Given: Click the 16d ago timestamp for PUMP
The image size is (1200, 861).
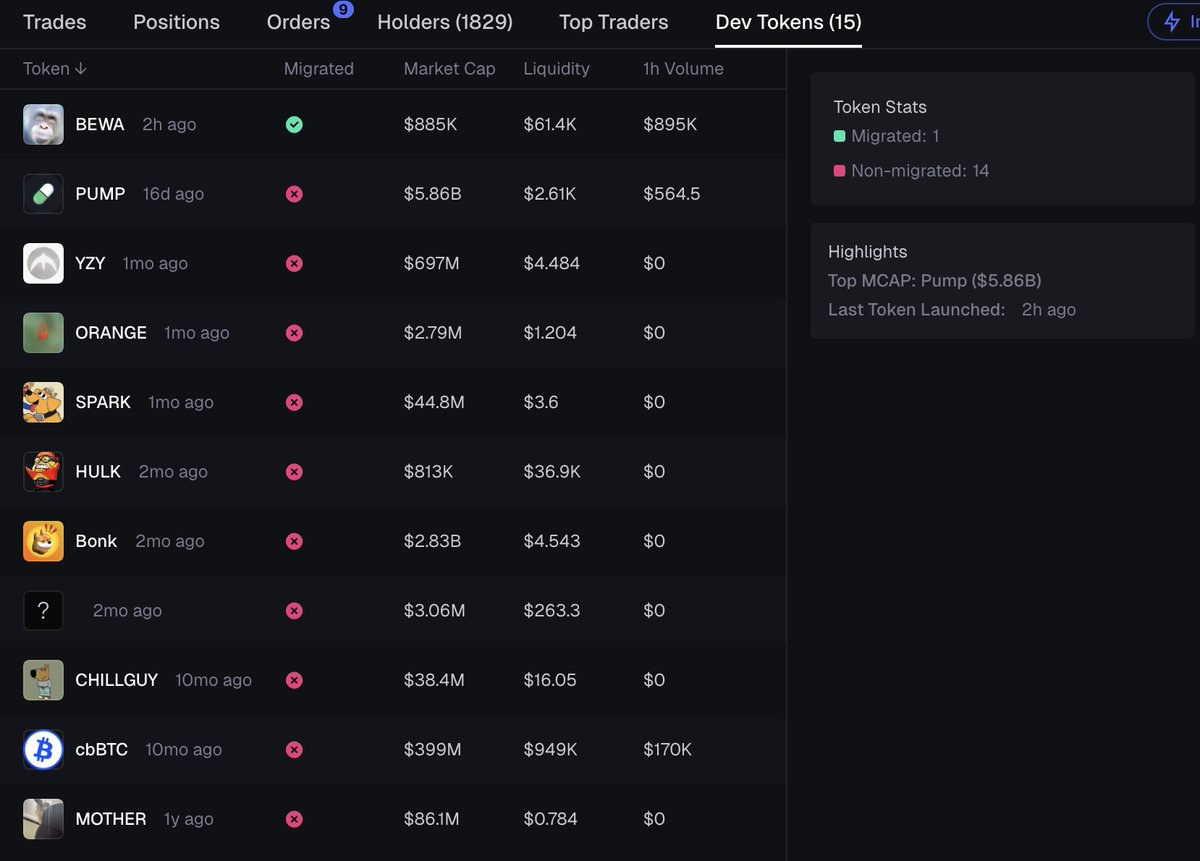Looking at the screenshot, I should point(173,194).
